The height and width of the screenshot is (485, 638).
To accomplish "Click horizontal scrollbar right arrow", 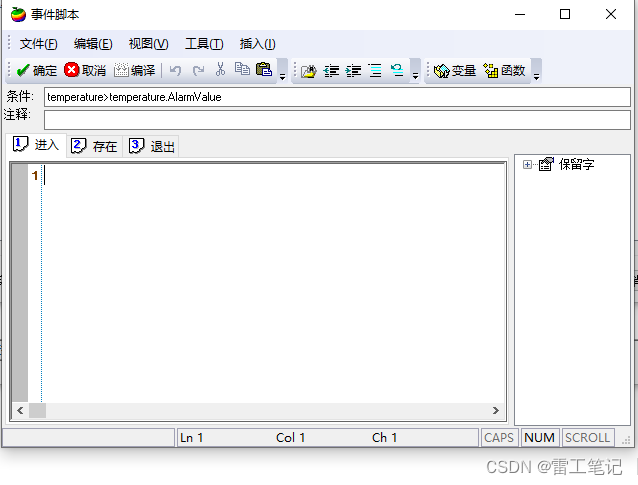I will coord(496,411).
